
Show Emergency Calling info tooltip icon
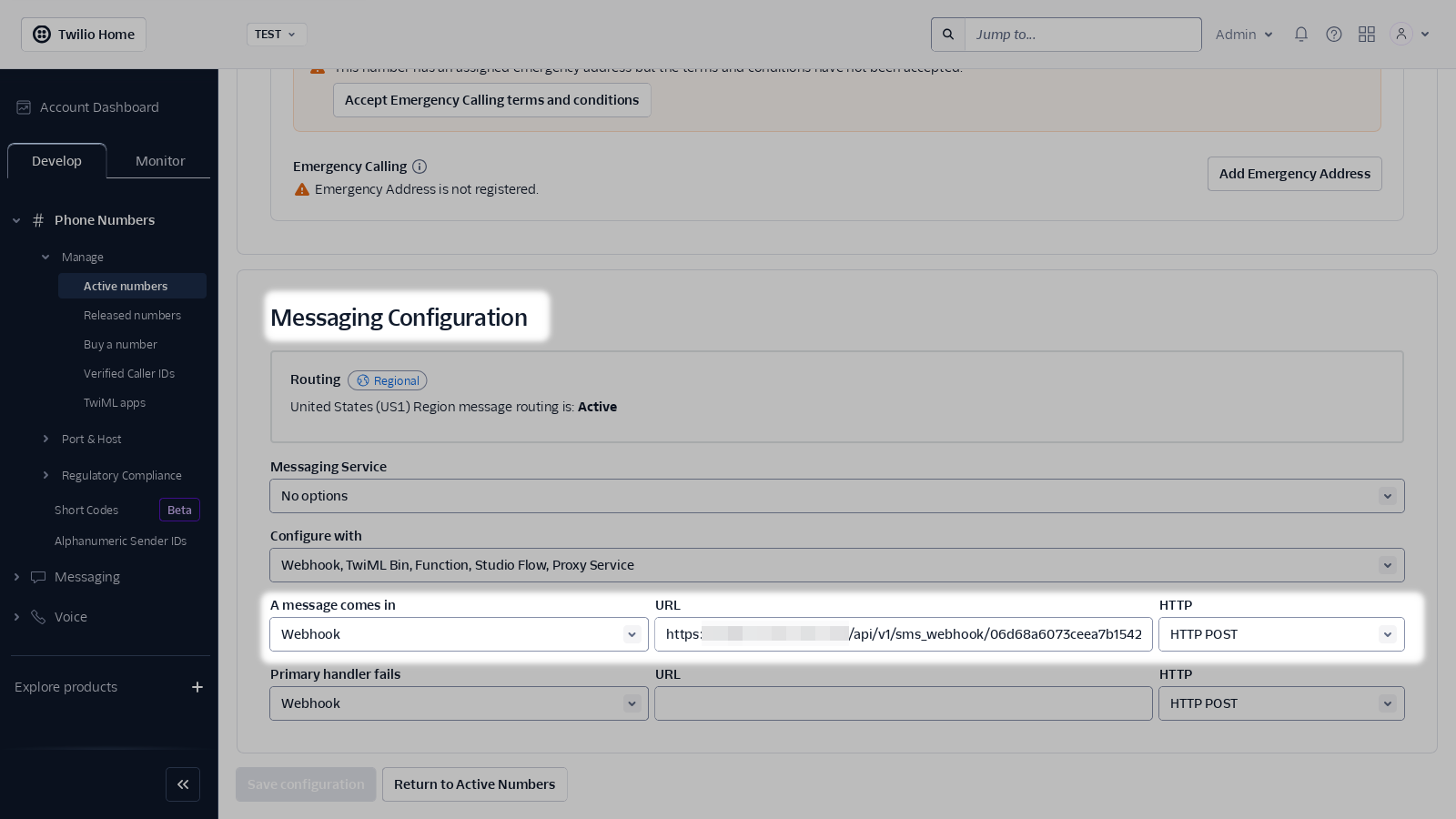click(420, 167)
